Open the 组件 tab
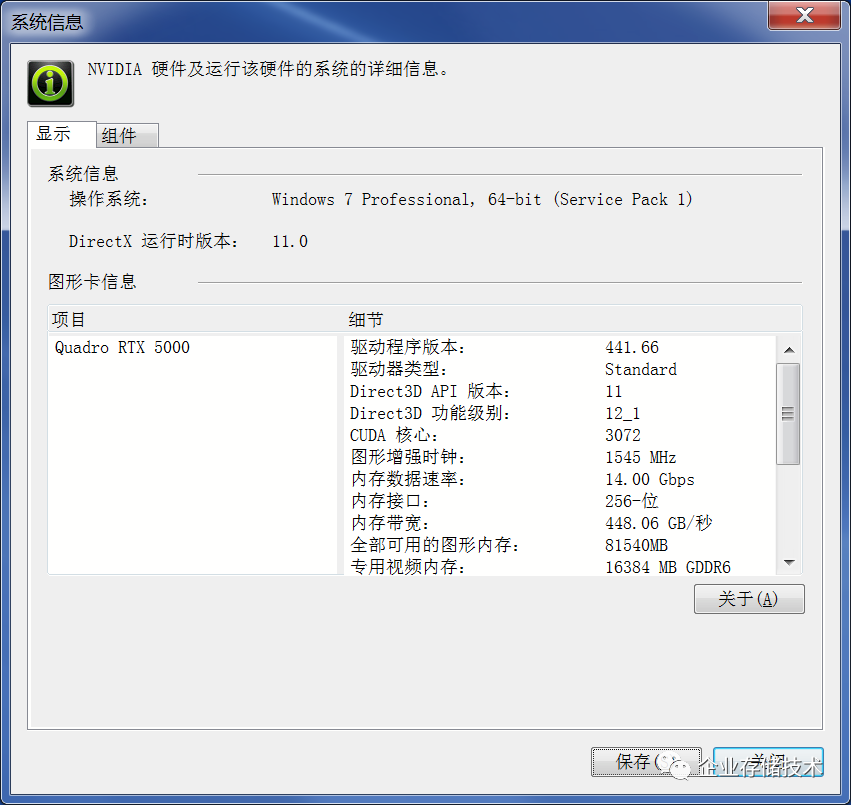This screenshot has height=805, width=851. 128,135
